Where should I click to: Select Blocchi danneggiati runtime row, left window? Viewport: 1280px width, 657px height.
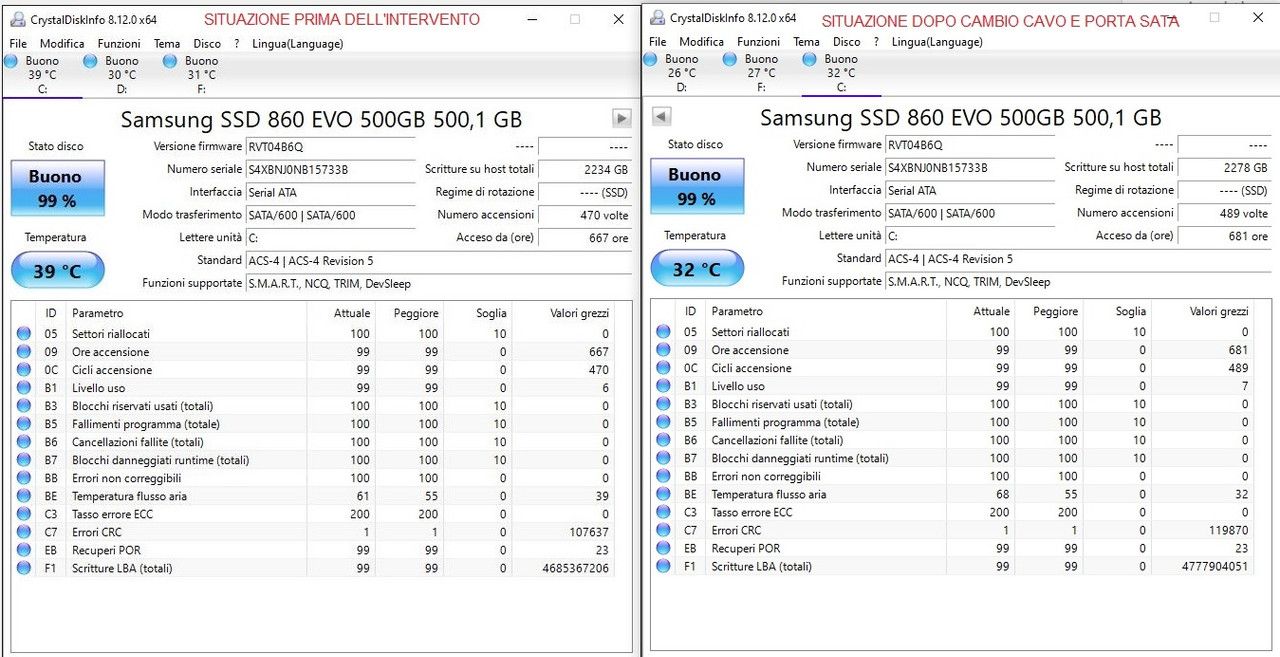(x=314, y=460)
